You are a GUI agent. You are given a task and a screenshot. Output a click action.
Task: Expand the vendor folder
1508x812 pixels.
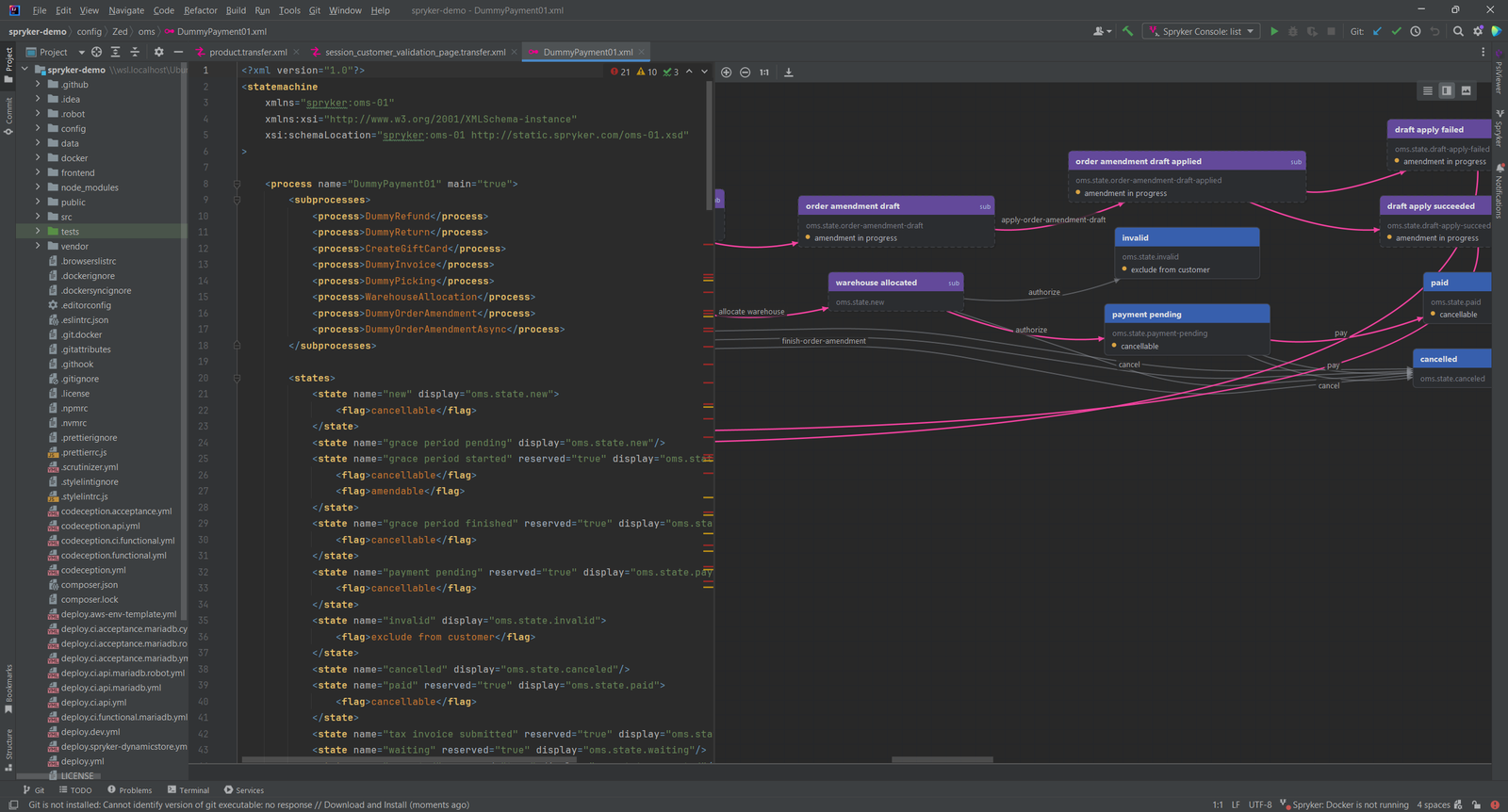pyautogui.click(x=38, y=247)
